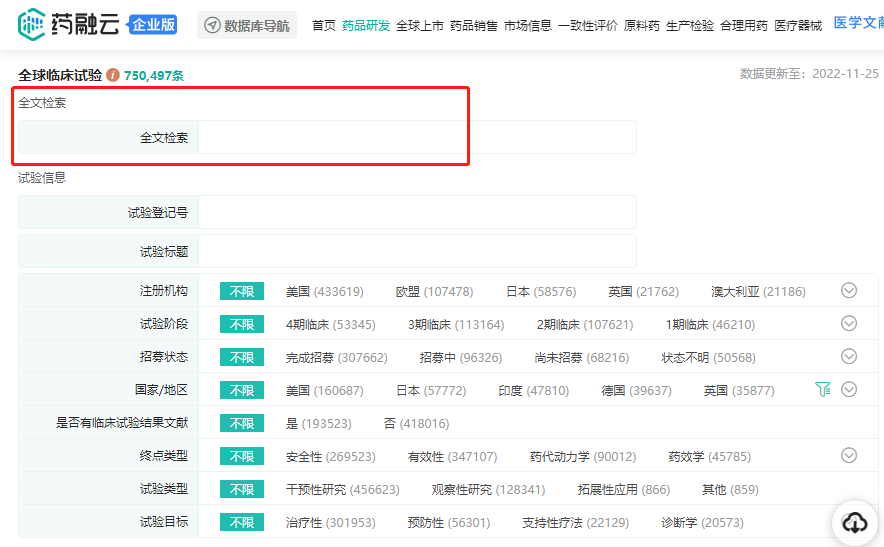Click the 全文检索 input field
This screenshot has height=547, width=884.
[417, 138]
